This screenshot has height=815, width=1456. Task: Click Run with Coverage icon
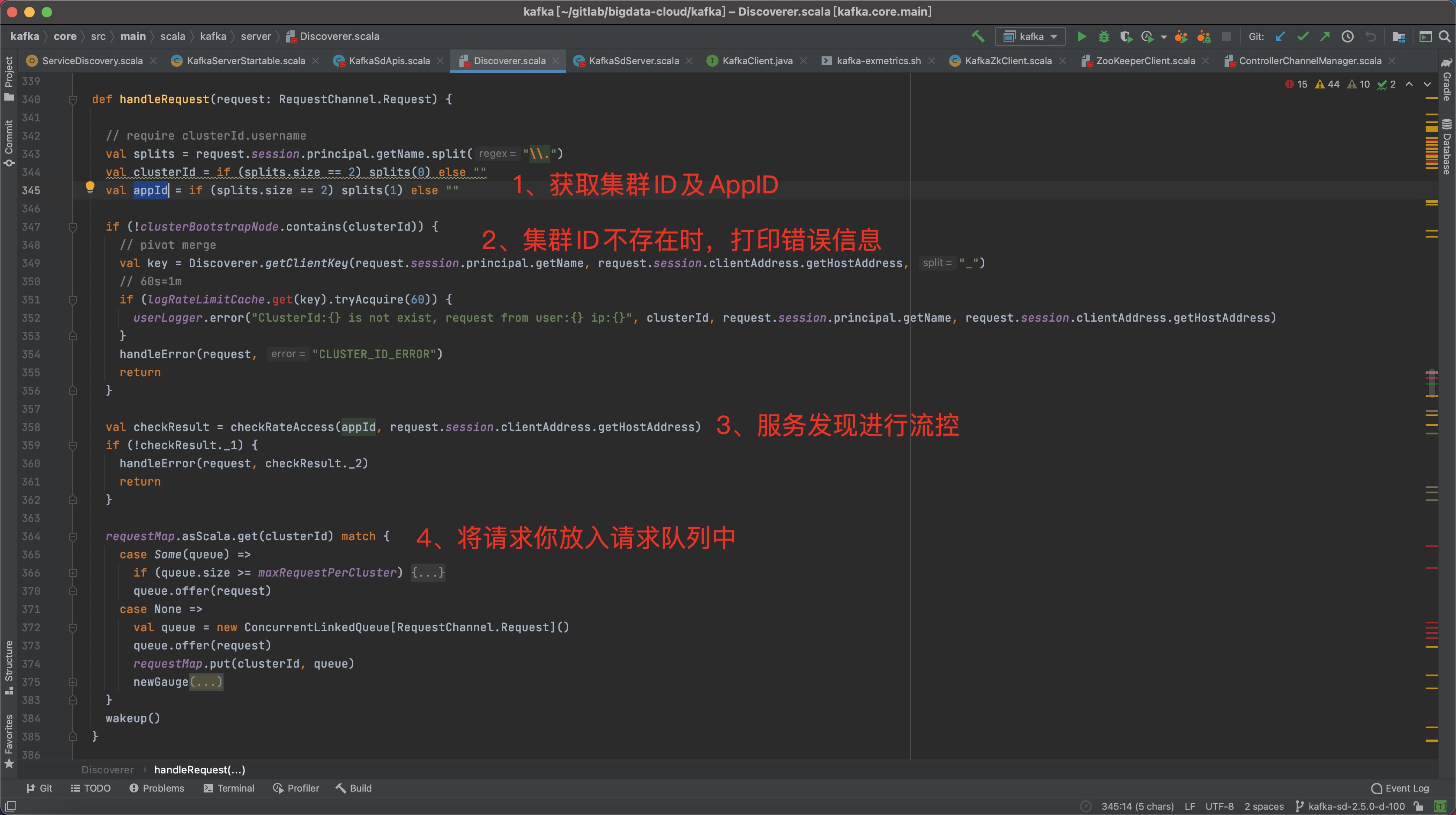pyautogui.click(x=1125, y=37)
